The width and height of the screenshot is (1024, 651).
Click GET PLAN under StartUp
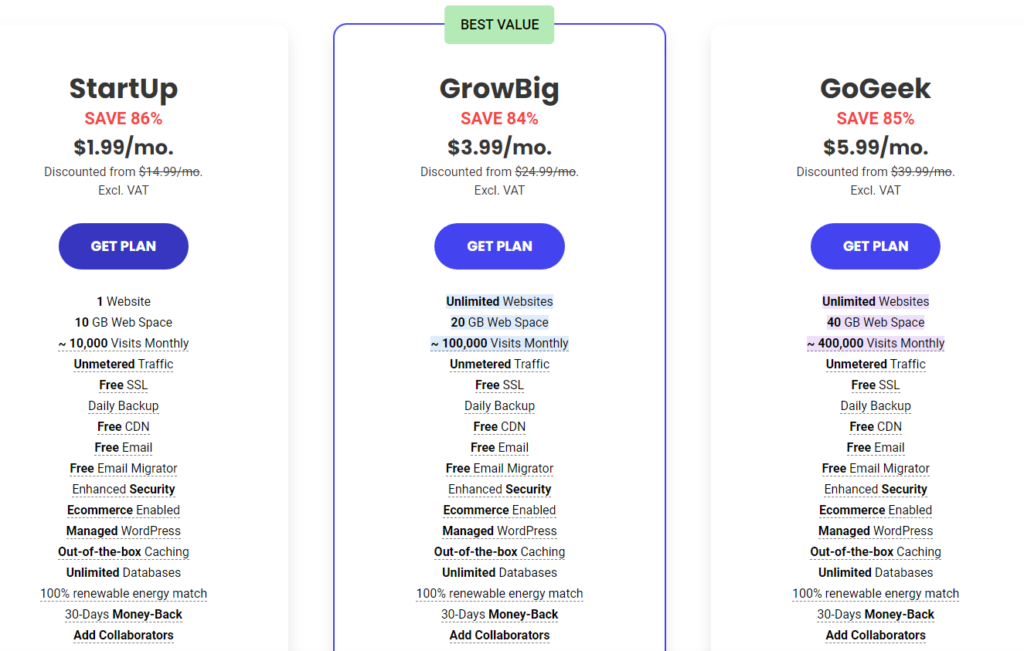pyautogui.click(x=123, y=246)
